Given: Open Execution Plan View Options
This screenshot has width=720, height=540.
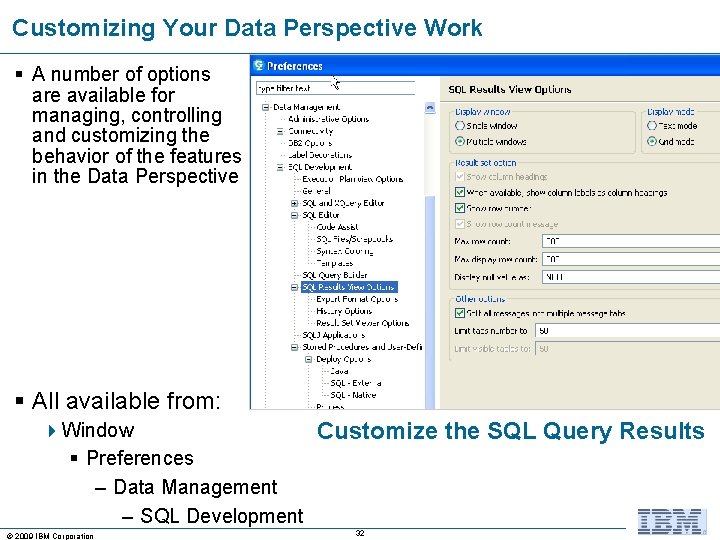Looking at the screenshot, I should pos(352,179).
